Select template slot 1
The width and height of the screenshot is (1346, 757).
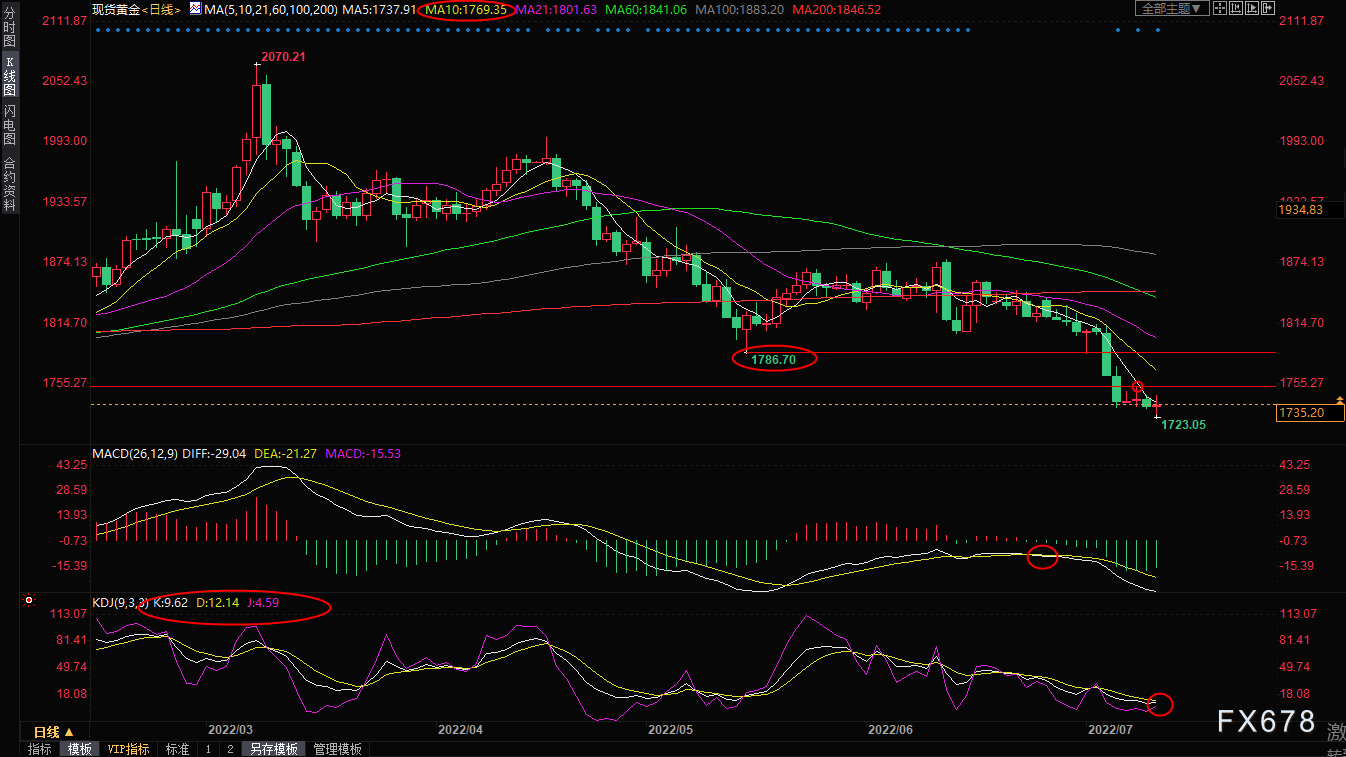coord(208,749)
